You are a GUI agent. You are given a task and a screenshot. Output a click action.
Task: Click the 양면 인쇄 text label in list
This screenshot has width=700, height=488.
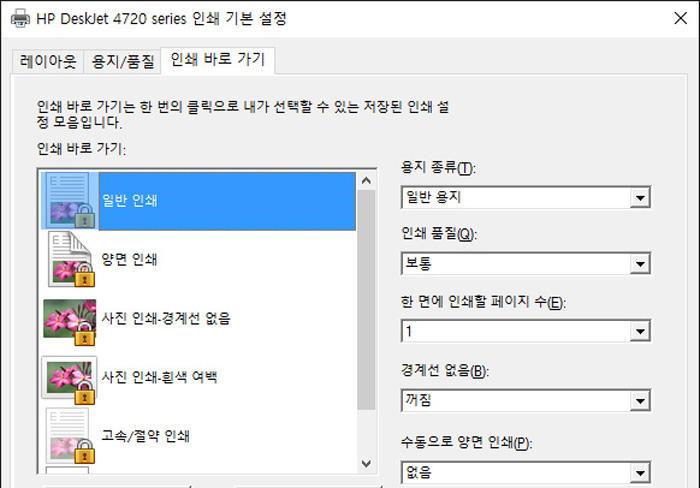[x=130, y=259]
